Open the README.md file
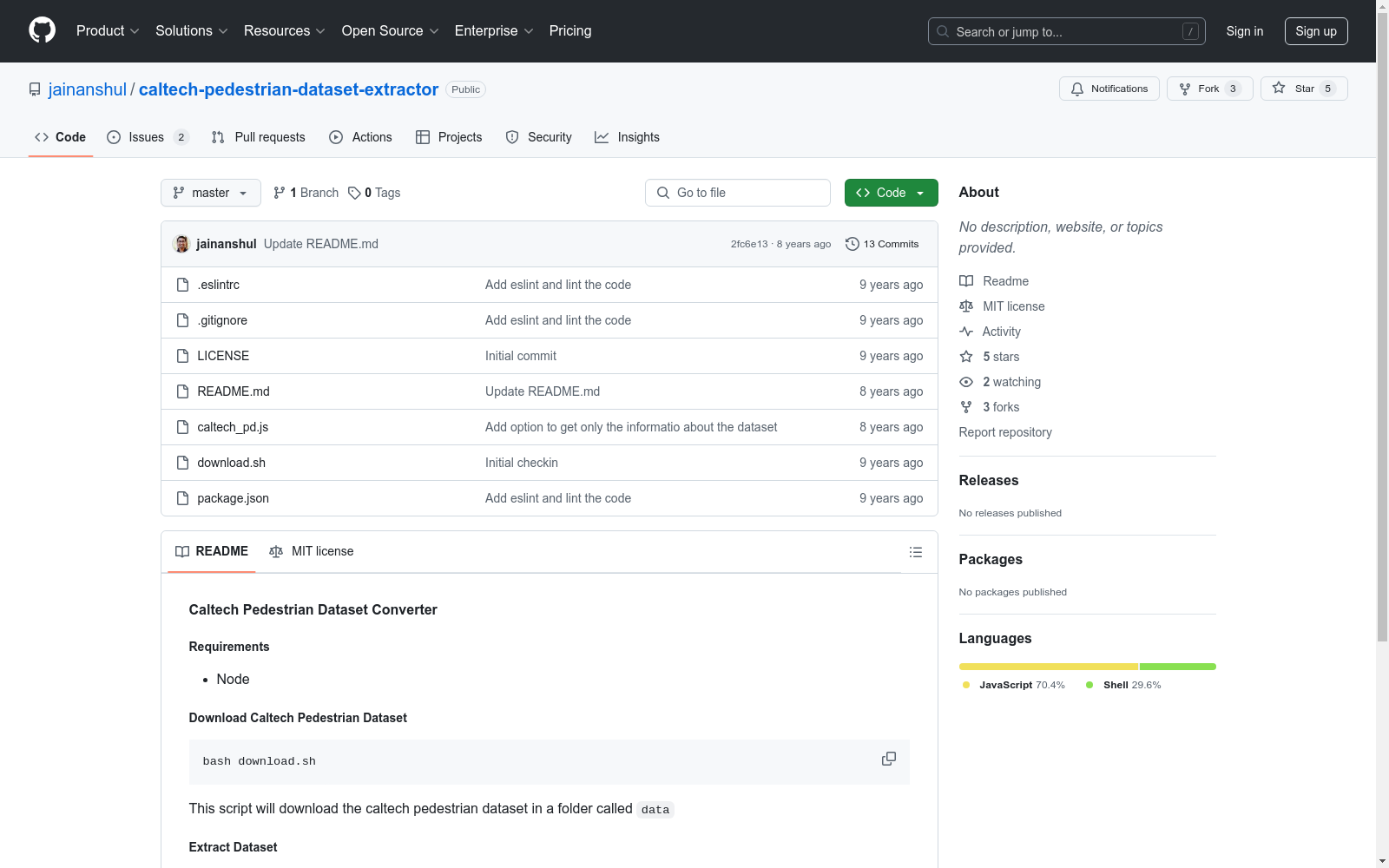Screen dimensions: 1389x868 [234, 391]
